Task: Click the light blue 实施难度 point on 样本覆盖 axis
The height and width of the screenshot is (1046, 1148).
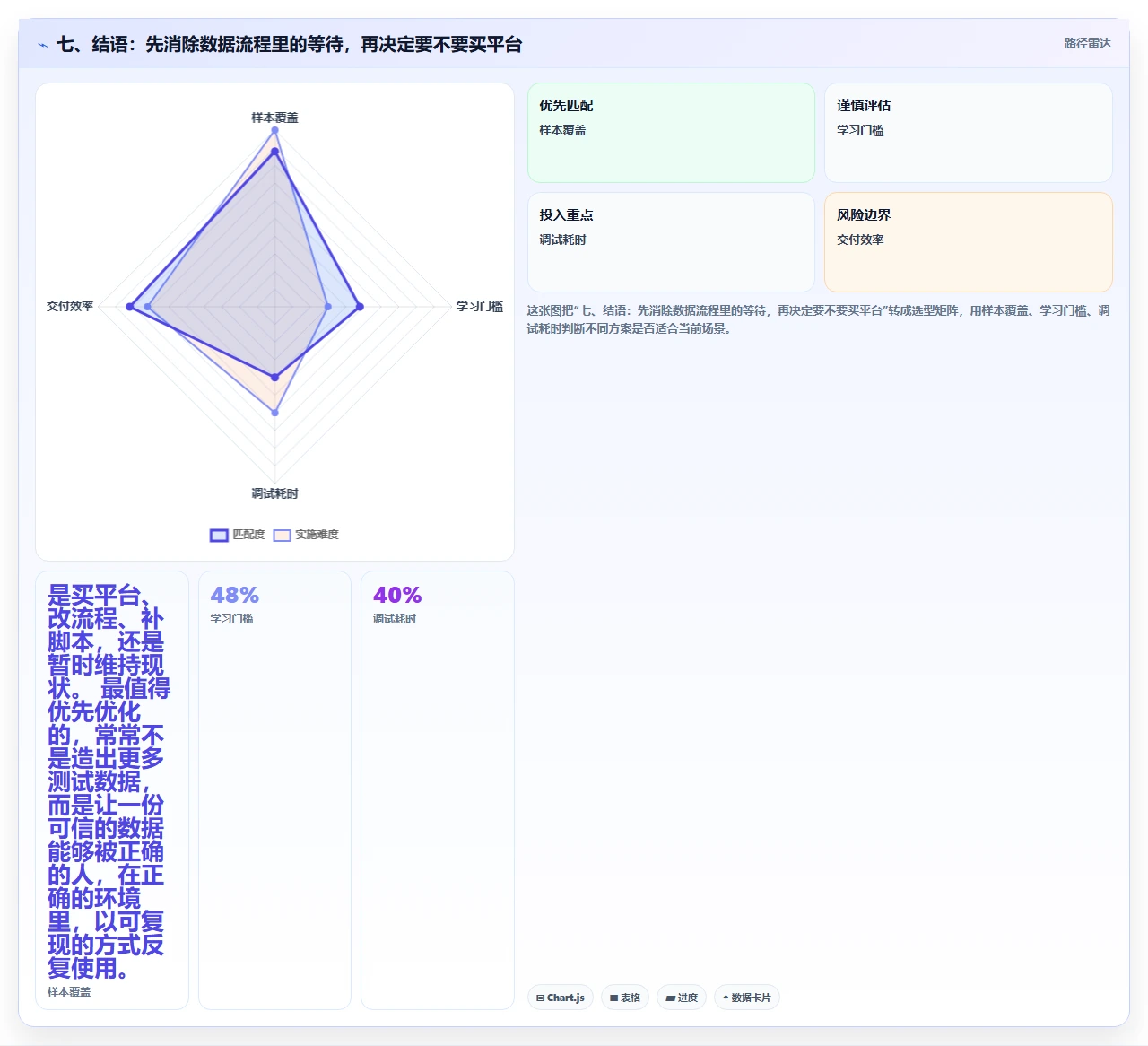Action: tap(274, 130)
